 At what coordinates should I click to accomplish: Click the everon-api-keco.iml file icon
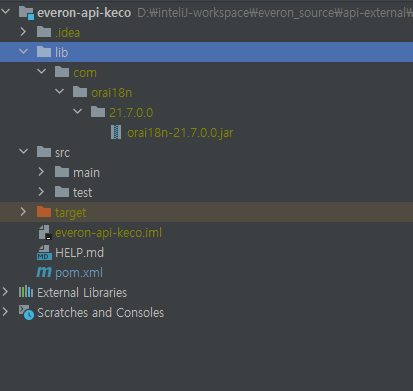[44, 232]
